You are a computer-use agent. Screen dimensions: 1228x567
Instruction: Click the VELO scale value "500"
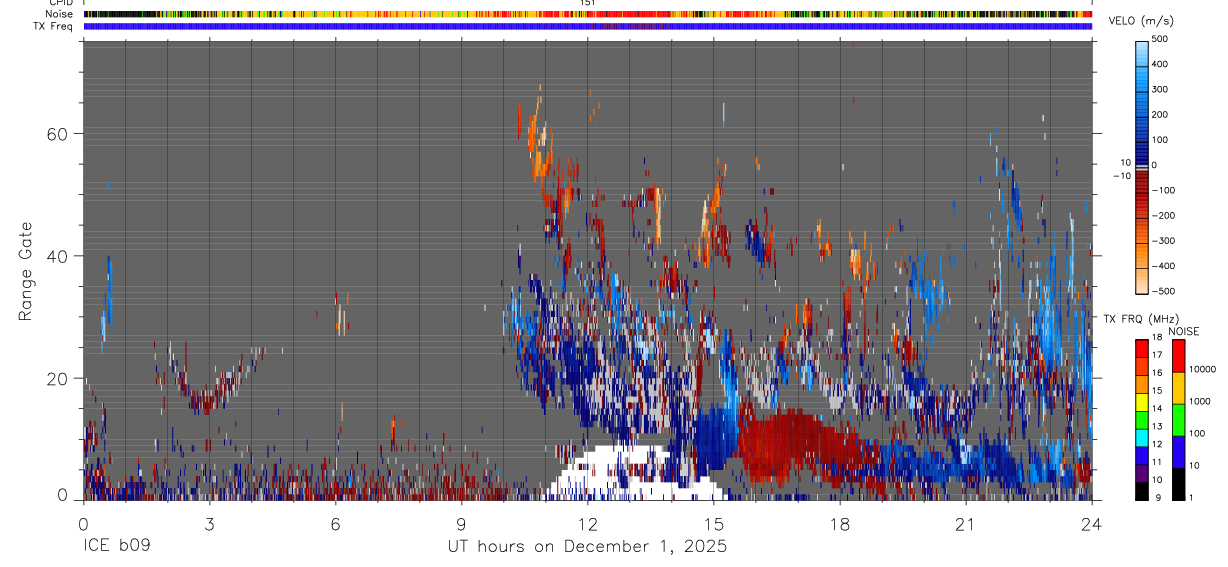[x=1160, y=39]
